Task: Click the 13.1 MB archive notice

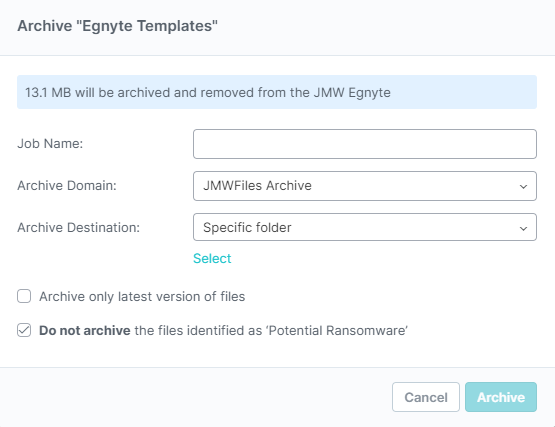Action: [x=277, y=92]
